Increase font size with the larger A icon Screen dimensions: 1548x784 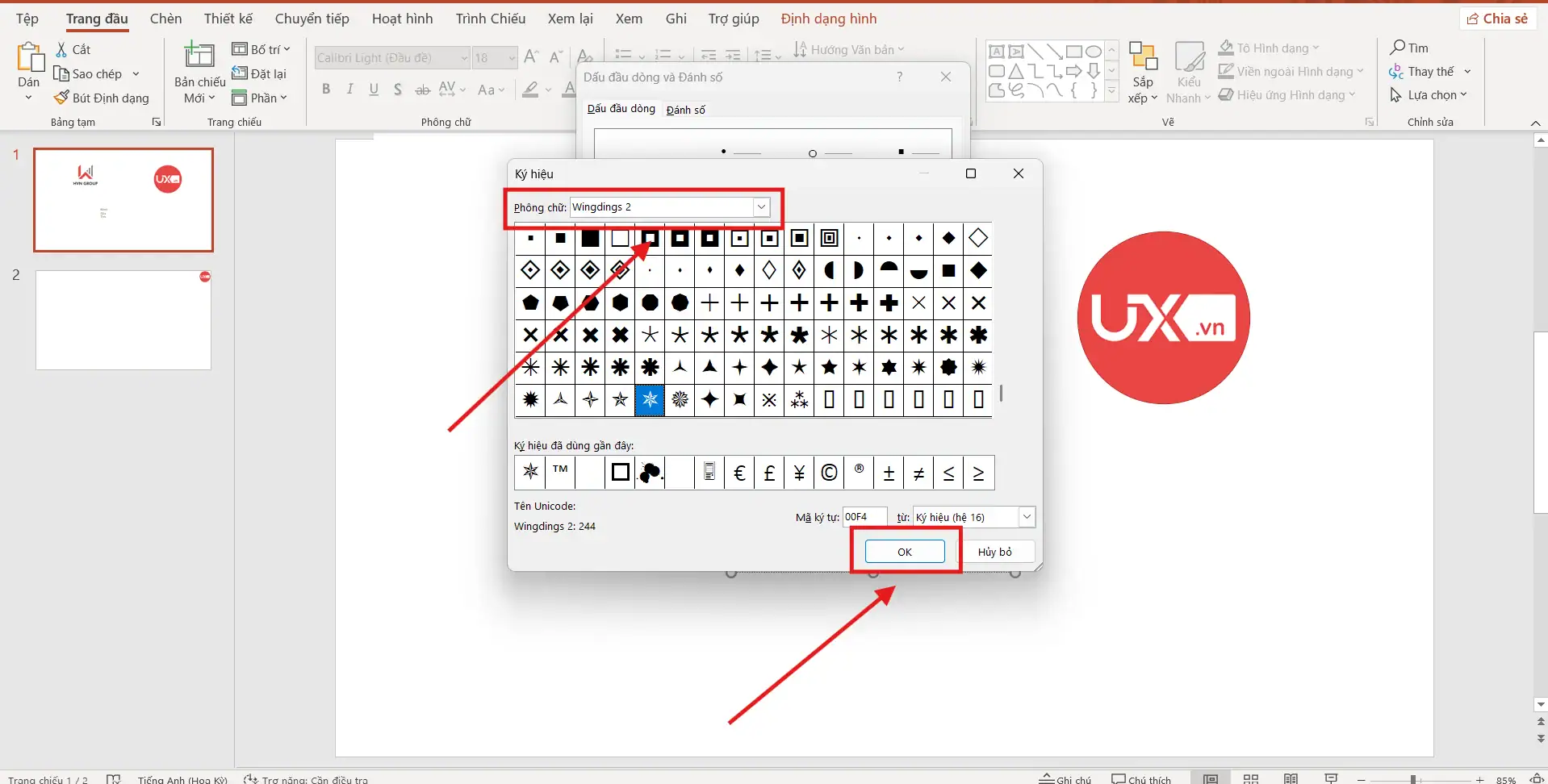[531, 57]
